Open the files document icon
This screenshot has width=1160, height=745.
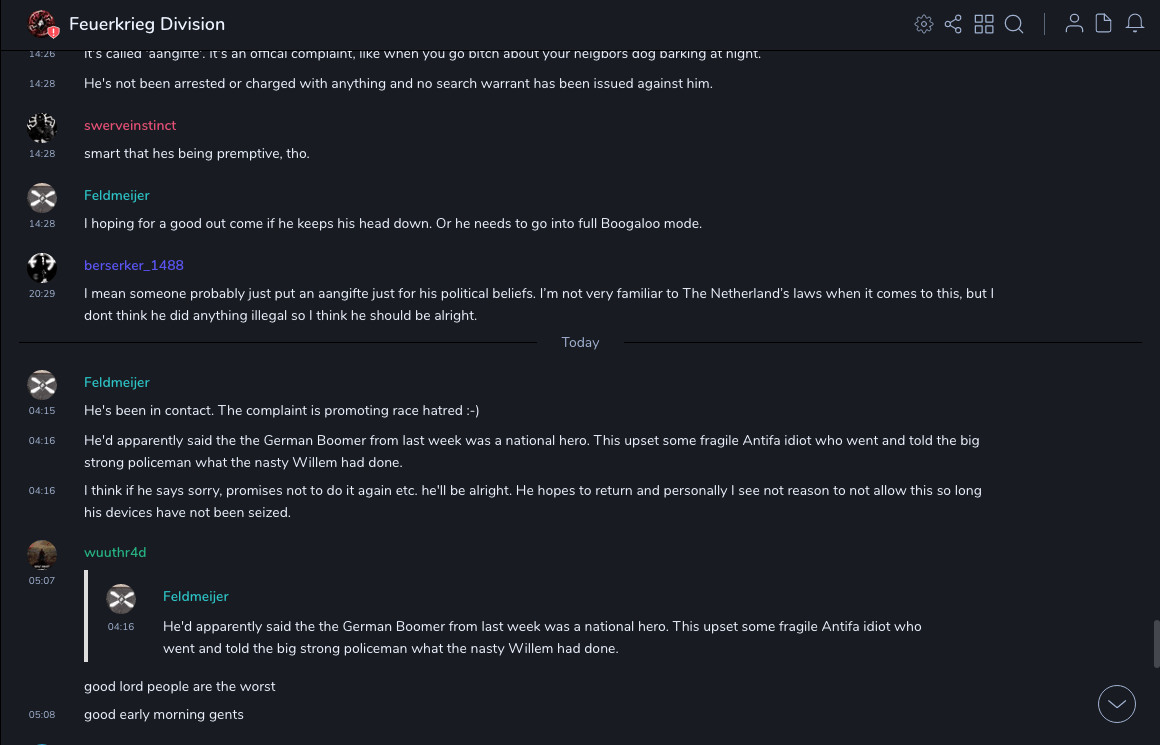[1104, 24]
